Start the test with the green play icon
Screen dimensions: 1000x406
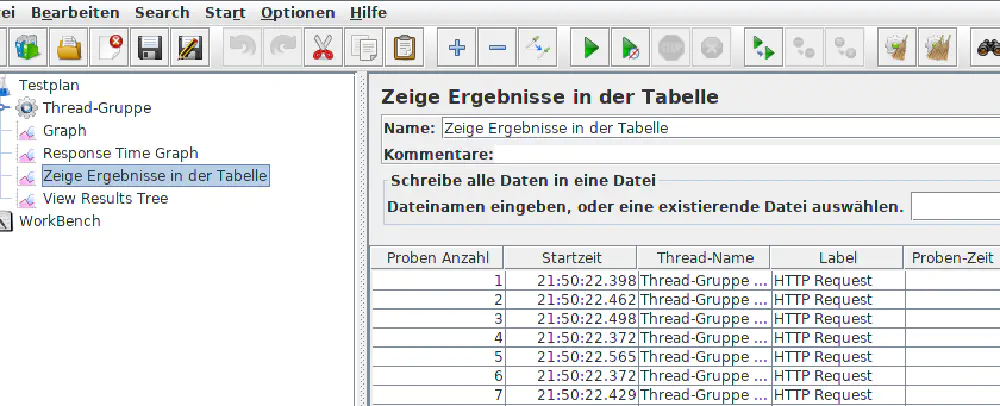pos(591,47)
